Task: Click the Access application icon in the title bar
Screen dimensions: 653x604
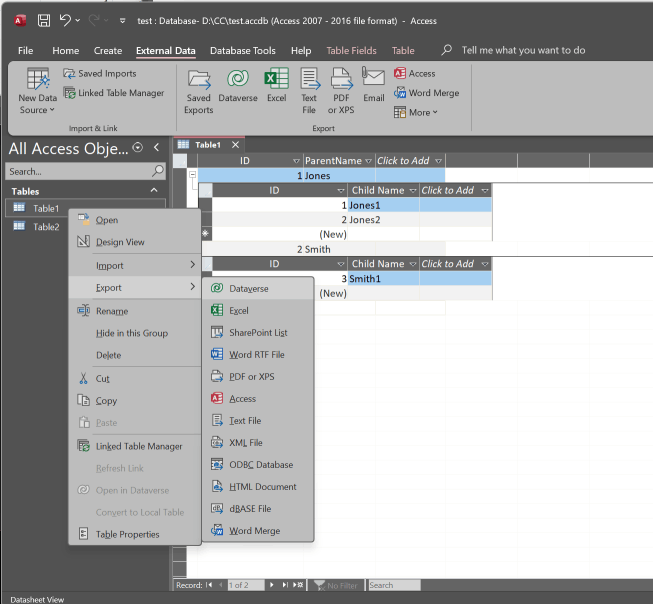Action: 20,20
